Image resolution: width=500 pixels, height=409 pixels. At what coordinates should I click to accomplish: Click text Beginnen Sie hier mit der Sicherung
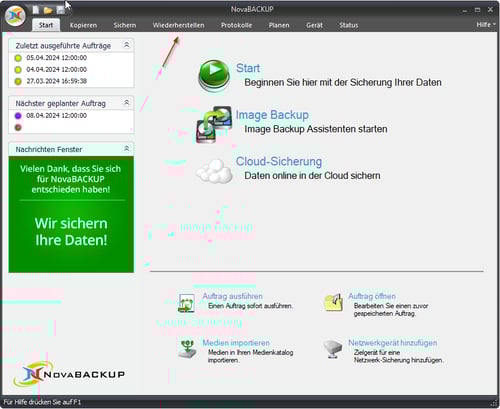tap(343, 82)
